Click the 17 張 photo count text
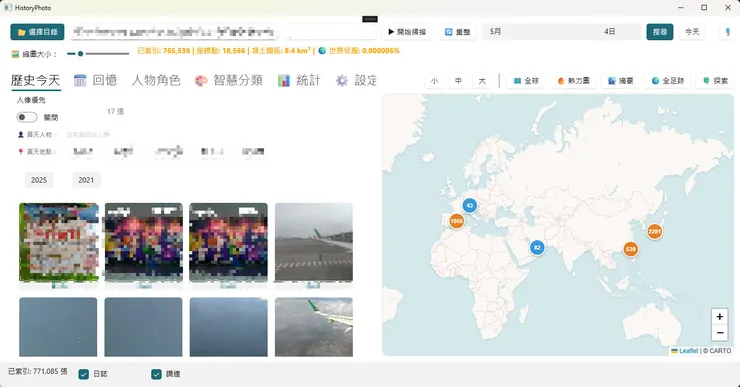This screenshot has width=740, height=387. click(x=116, y=111)
